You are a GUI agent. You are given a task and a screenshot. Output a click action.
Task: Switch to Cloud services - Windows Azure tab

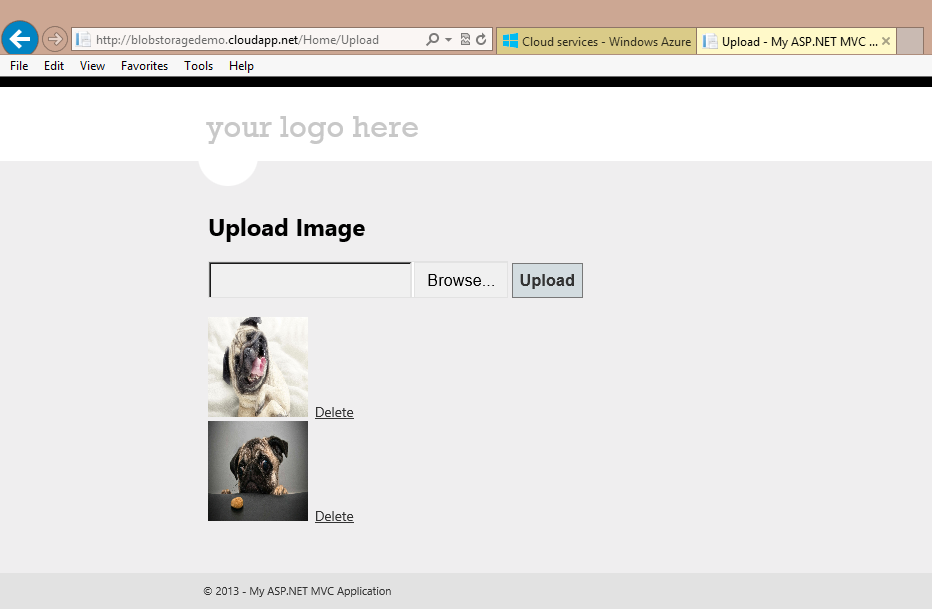click(x=596, y=41)
